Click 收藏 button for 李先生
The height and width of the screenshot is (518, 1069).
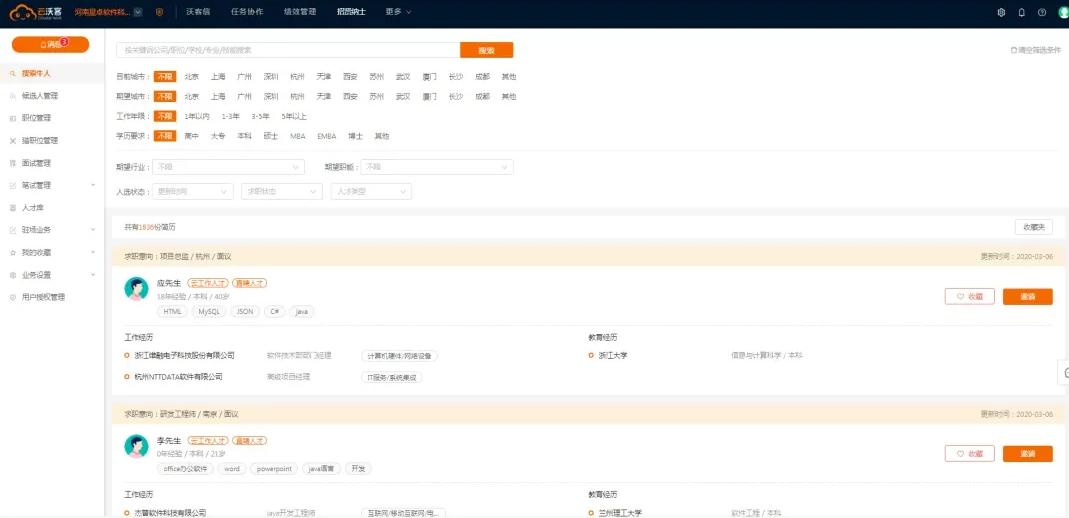[x=969, y=454]
